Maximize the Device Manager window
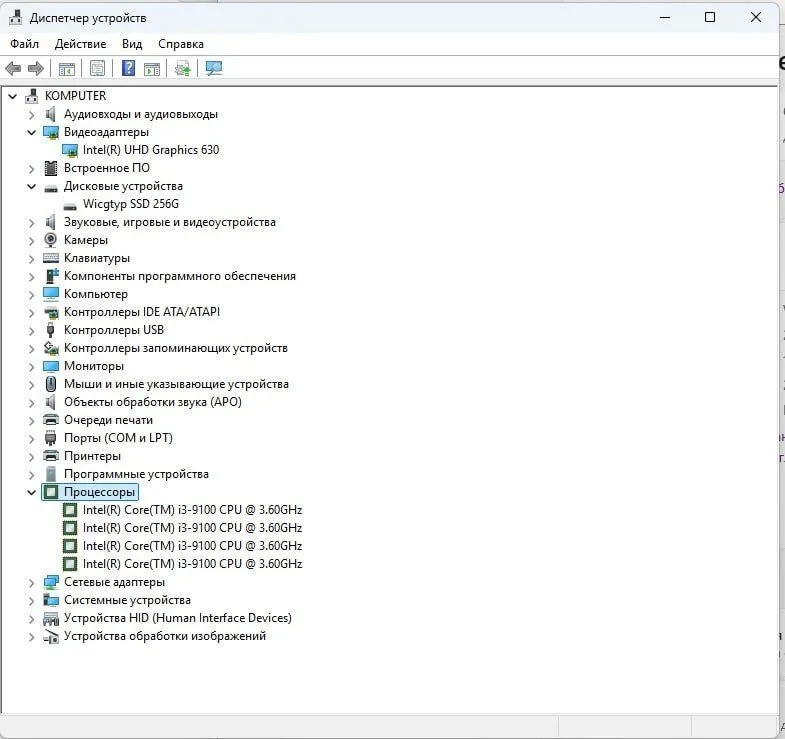Screen dimensions: 785x739 (710, 18)
